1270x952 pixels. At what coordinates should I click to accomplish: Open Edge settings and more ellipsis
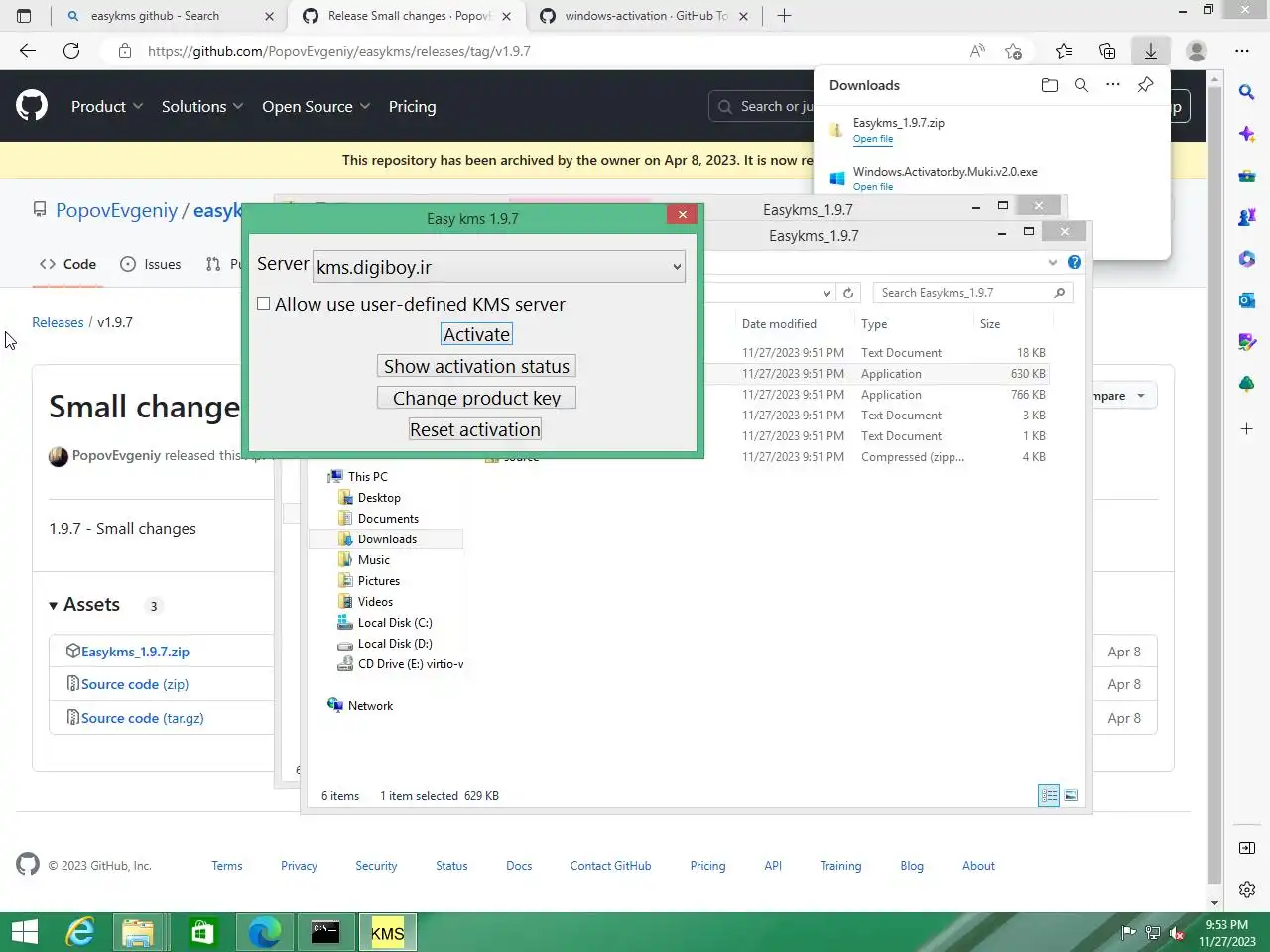[x=1242, y=51]
